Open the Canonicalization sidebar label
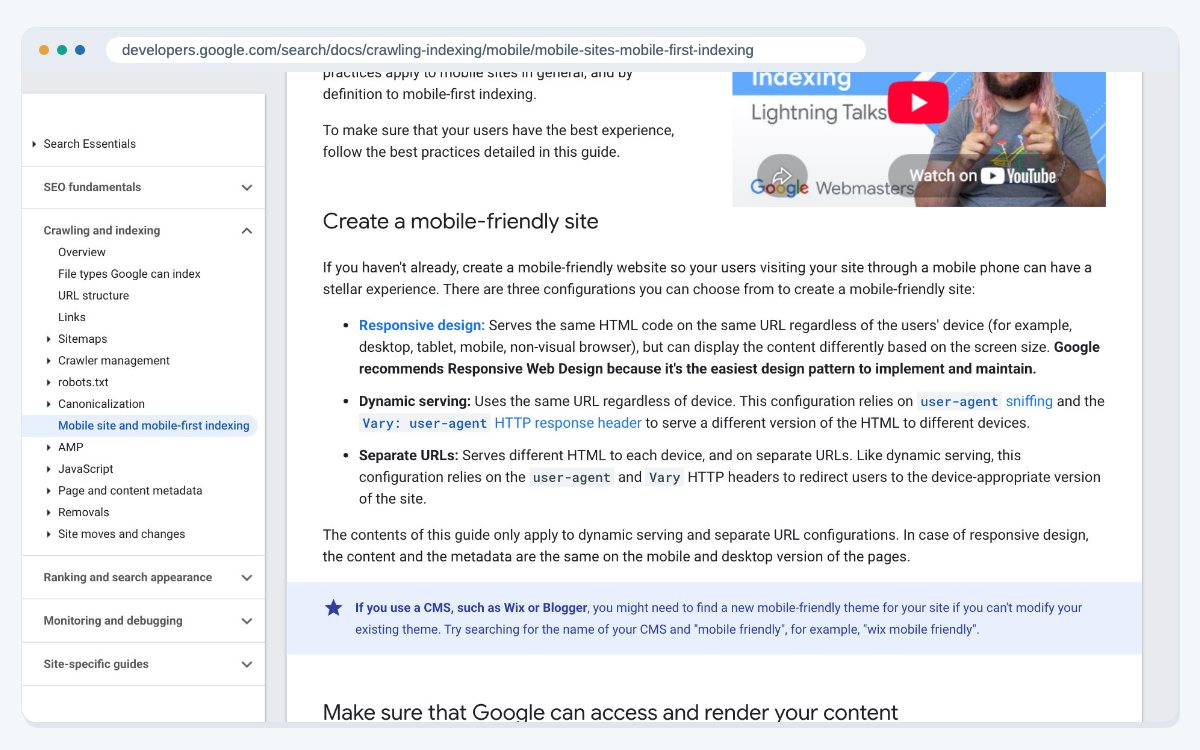 click(x=101, y=404)
